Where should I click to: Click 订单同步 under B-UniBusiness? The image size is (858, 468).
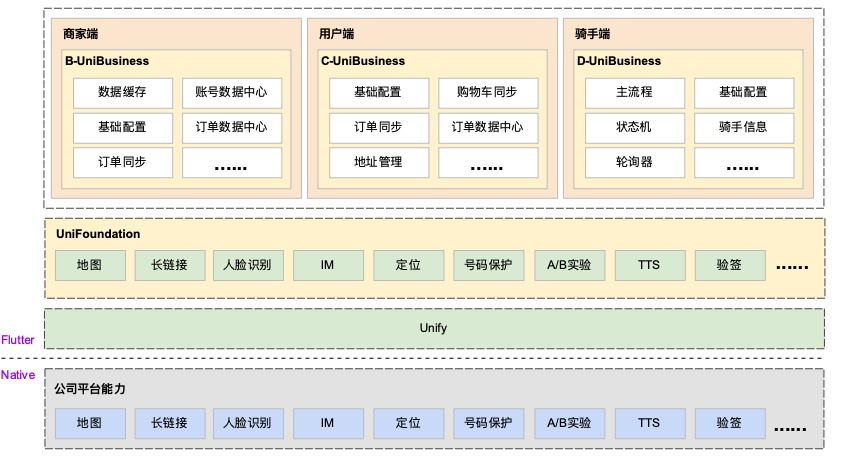[x=123, y=162]
